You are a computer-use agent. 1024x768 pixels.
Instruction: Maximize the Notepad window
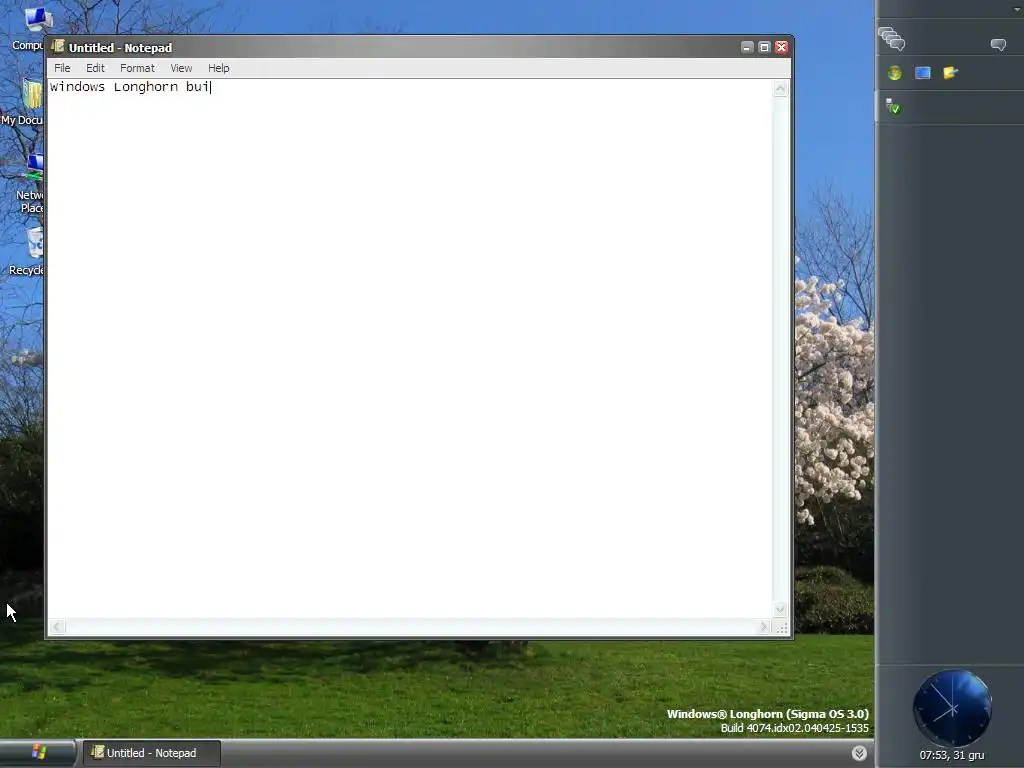pyautogui.click(x=764, y=47)
